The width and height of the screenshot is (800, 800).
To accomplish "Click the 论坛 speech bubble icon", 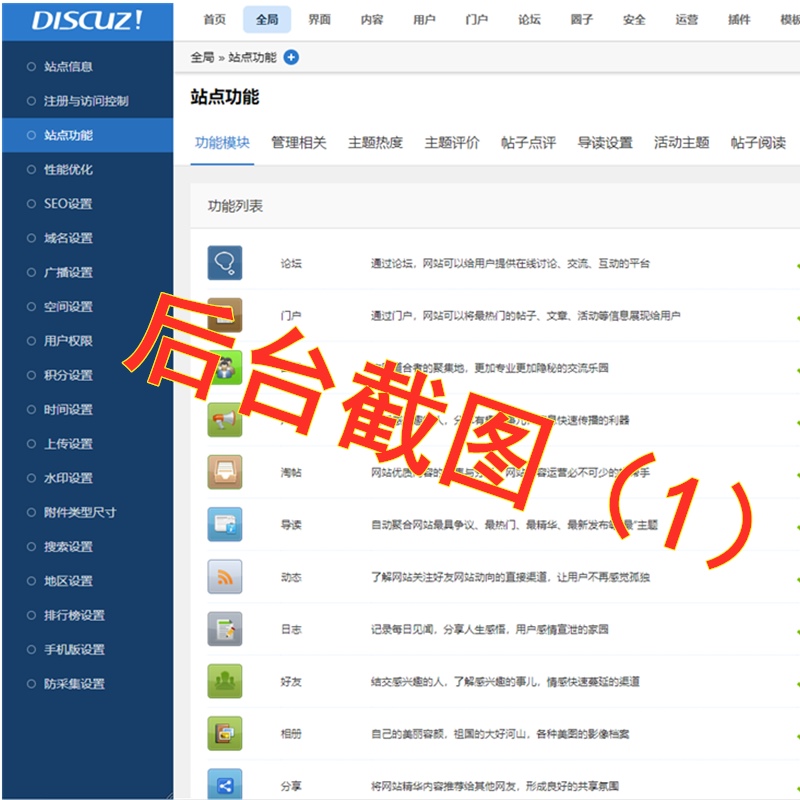I will [225, 263].
